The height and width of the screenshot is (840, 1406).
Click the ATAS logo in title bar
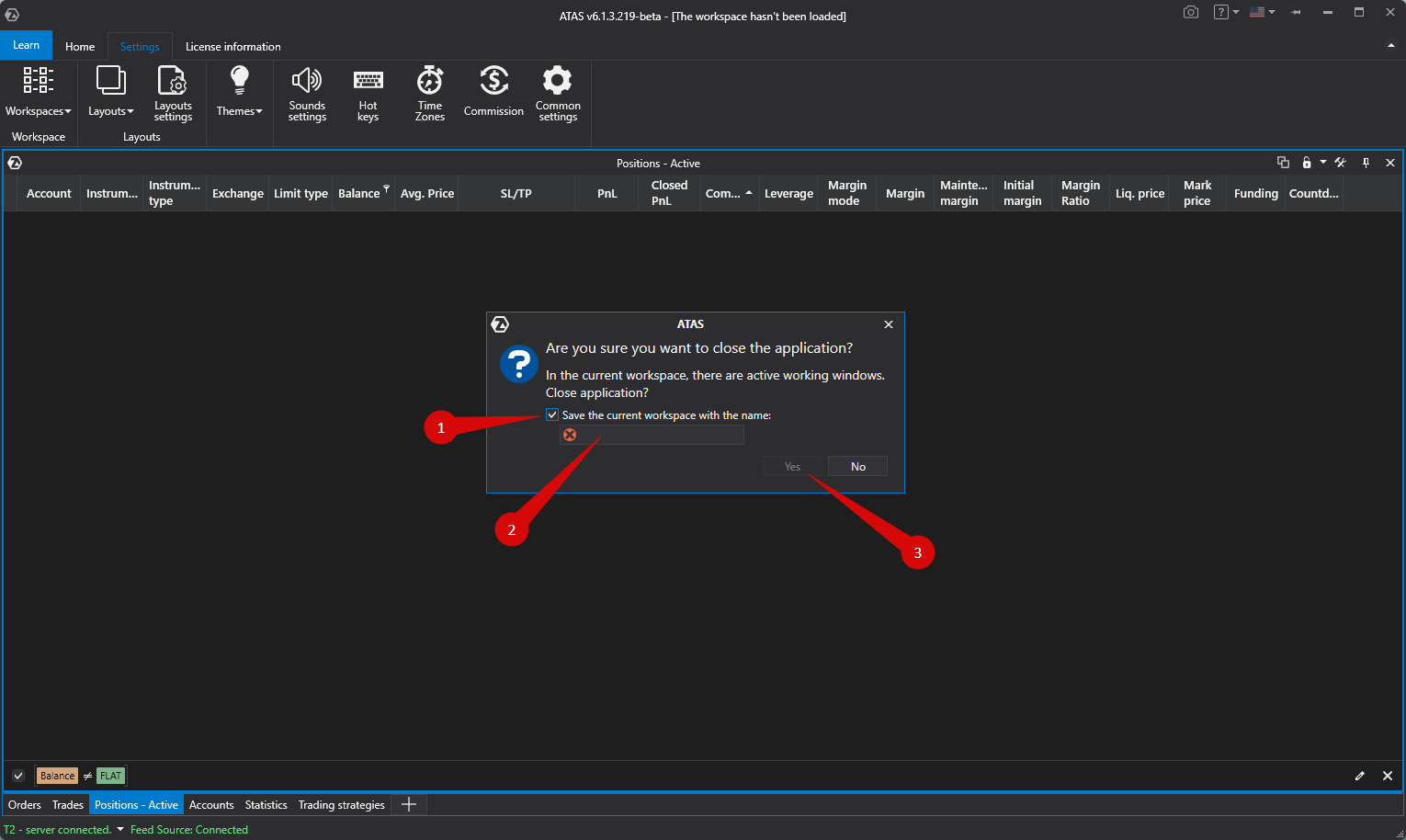(x=12, y=15)
